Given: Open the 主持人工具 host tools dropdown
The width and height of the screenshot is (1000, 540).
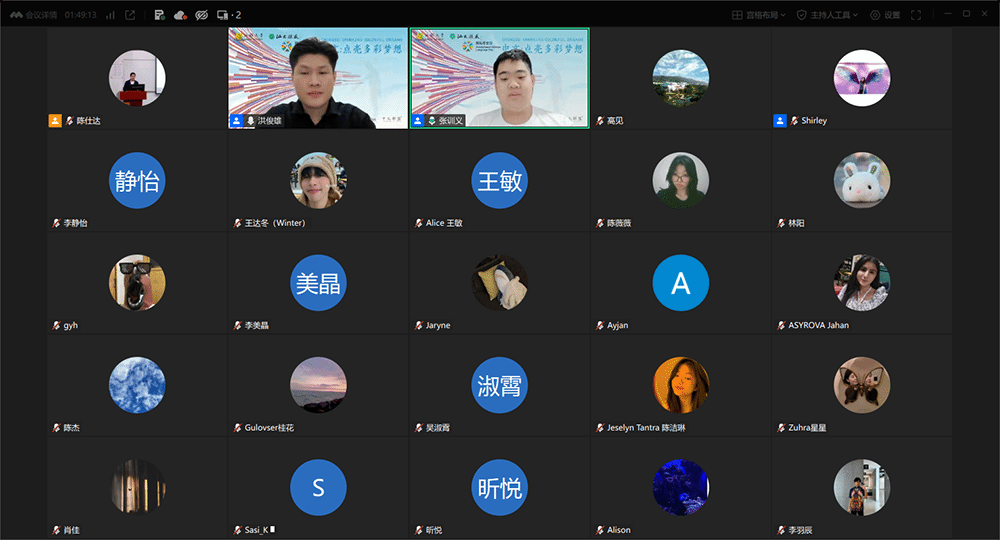Looking at the screenshot, I should [828, 15].
